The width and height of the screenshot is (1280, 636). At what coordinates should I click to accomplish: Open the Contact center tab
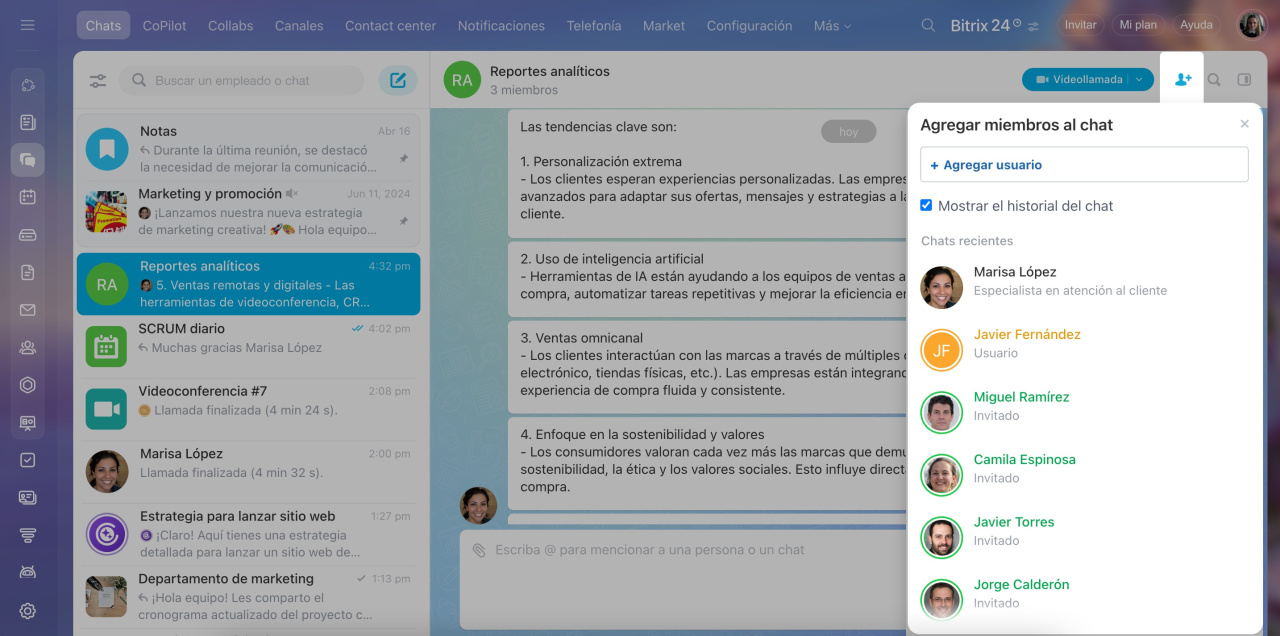coord(390,26)
